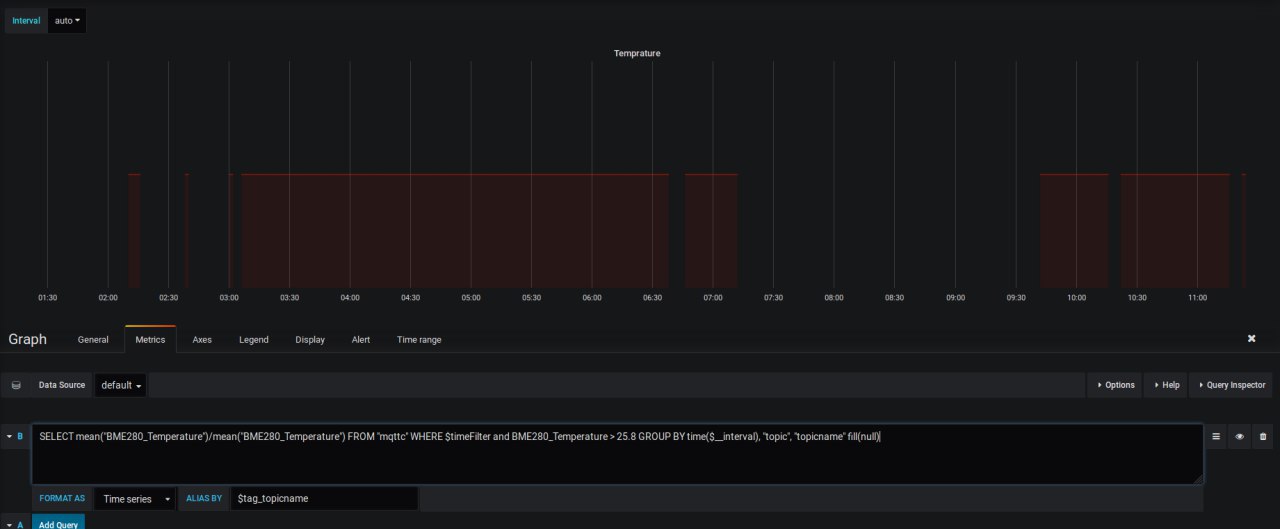This screenshot has width=1280, height=529.
Task: Open the Time series format dropdown
Action: [135, 498]
